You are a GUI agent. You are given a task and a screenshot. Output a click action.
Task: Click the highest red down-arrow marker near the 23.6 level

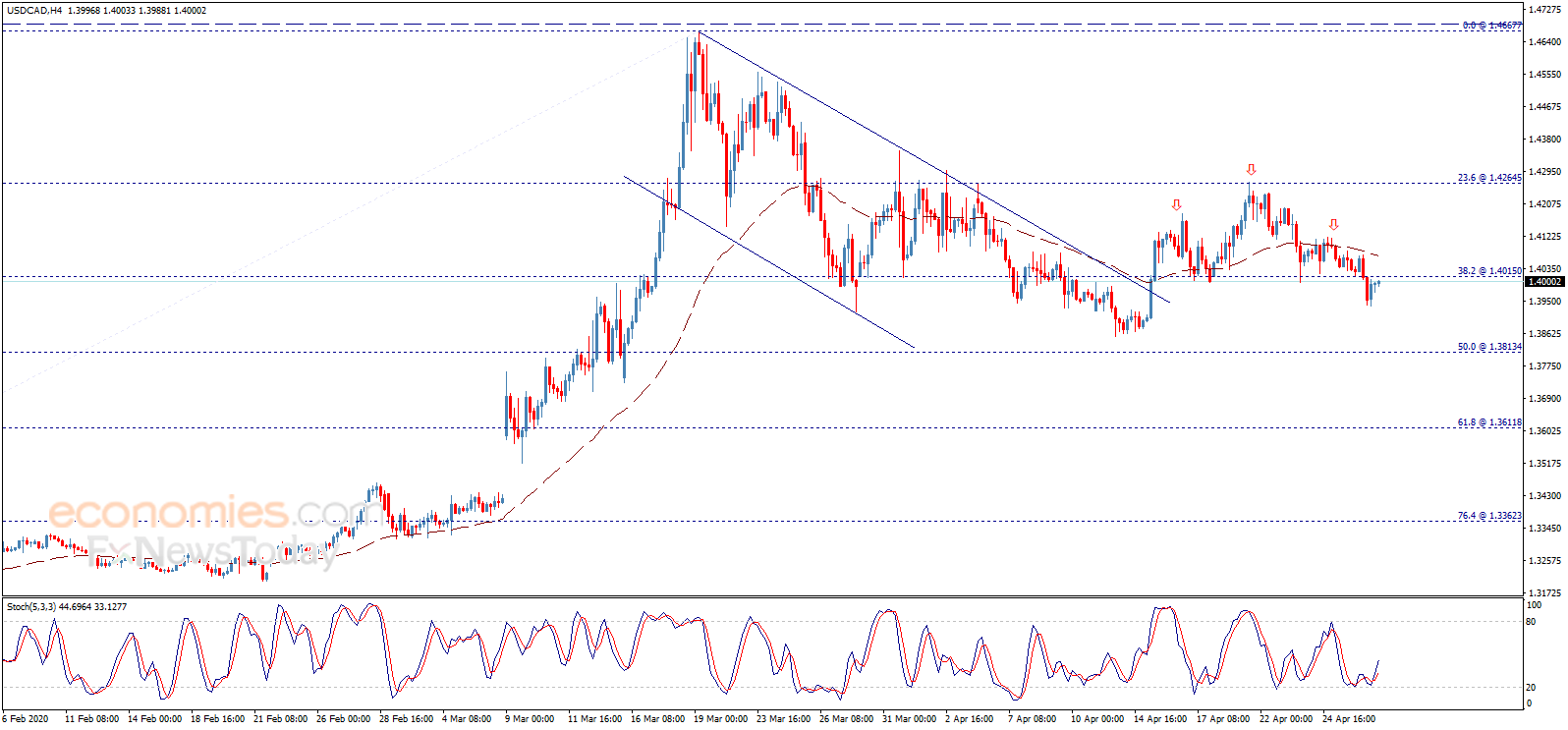1251,170
